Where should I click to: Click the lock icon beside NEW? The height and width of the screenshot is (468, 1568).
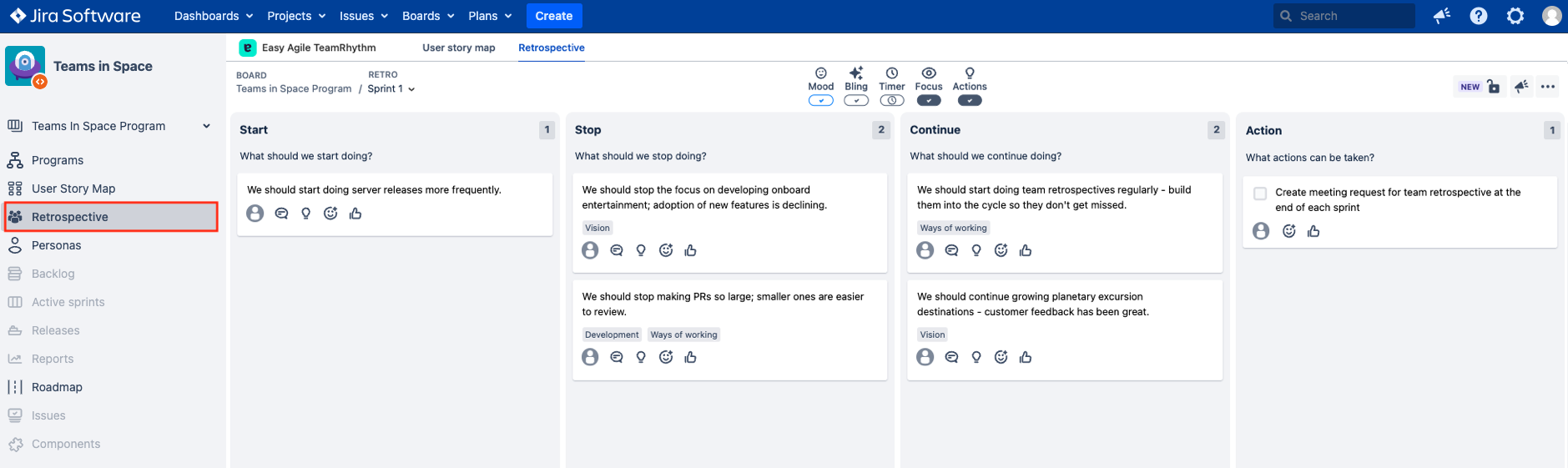(x=1494, y=86)
